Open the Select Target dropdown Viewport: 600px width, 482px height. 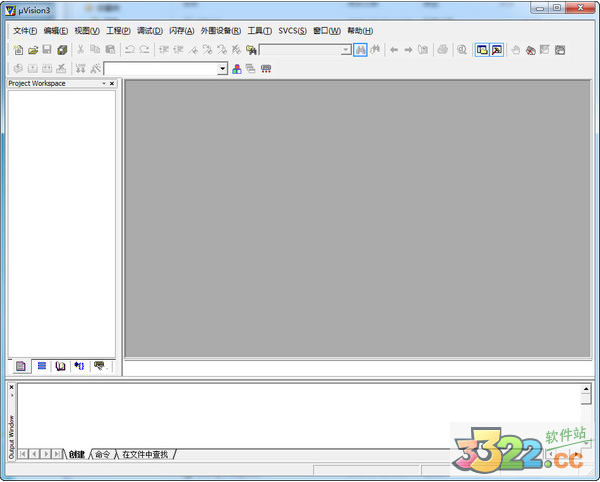222,69
